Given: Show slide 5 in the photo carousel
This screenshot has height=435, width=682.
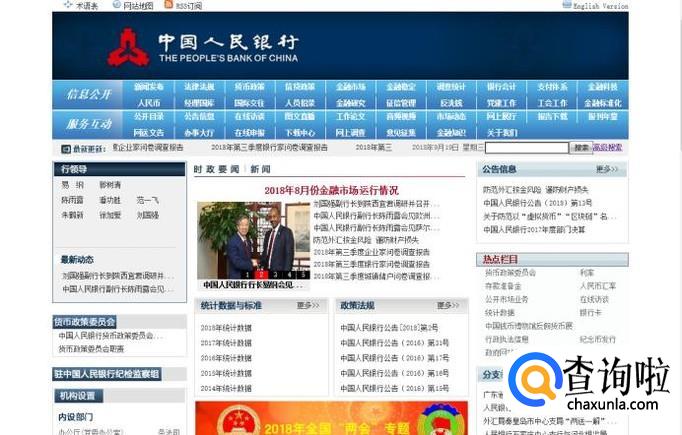Looking at the screenshot, I should [x=304, y=274].
